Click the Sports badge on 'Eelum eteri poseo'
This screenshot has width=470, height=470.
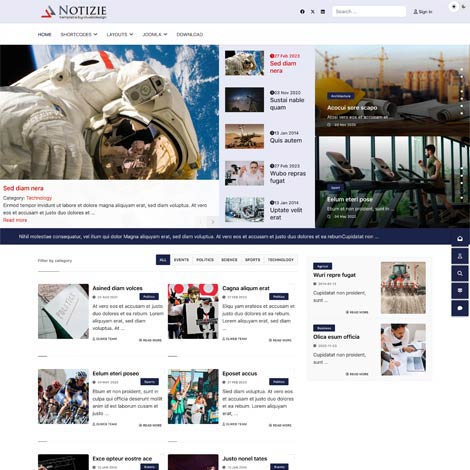point(150,382)
